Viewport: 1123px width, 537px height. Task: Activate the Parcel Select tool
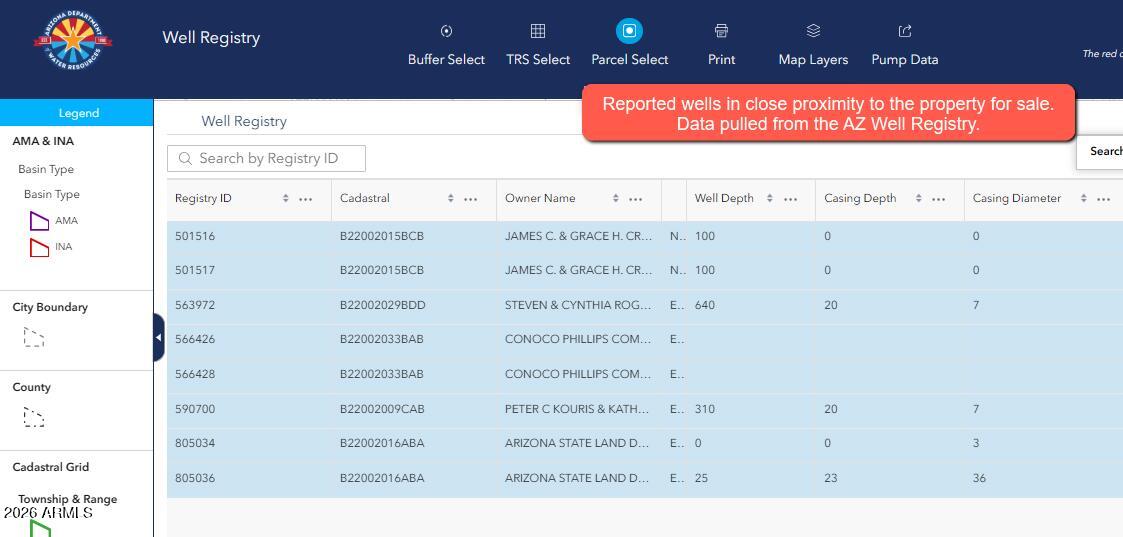click(x=630, y=31)
